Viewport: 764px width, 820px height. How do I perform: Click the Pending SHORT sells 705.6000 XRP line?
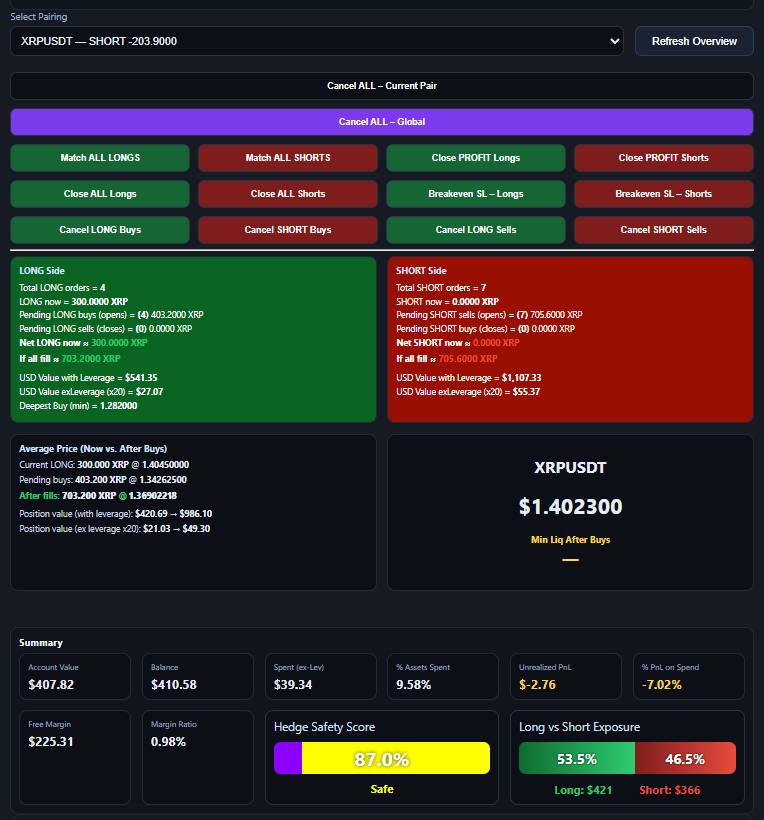(489, 315)
